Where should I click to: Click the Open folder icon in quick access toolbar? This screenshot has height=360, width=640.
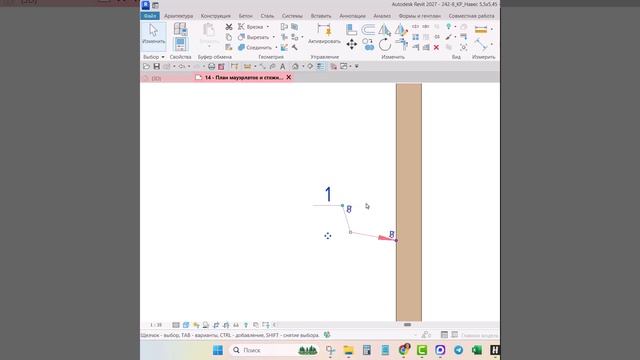coord(146,66)
